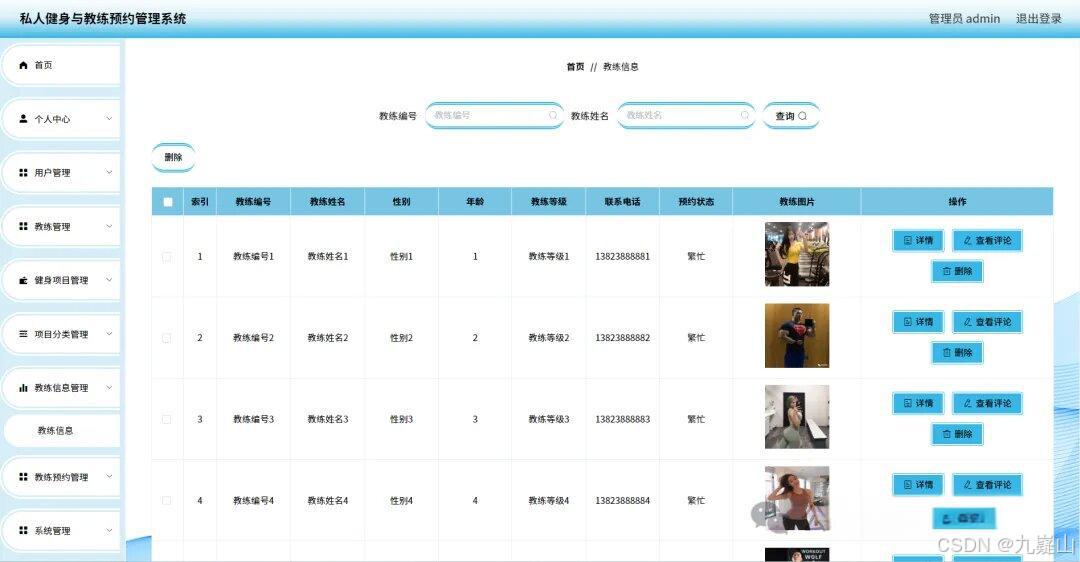
Task: Check the checkbox for row 教练编号3
Action: 167,419
